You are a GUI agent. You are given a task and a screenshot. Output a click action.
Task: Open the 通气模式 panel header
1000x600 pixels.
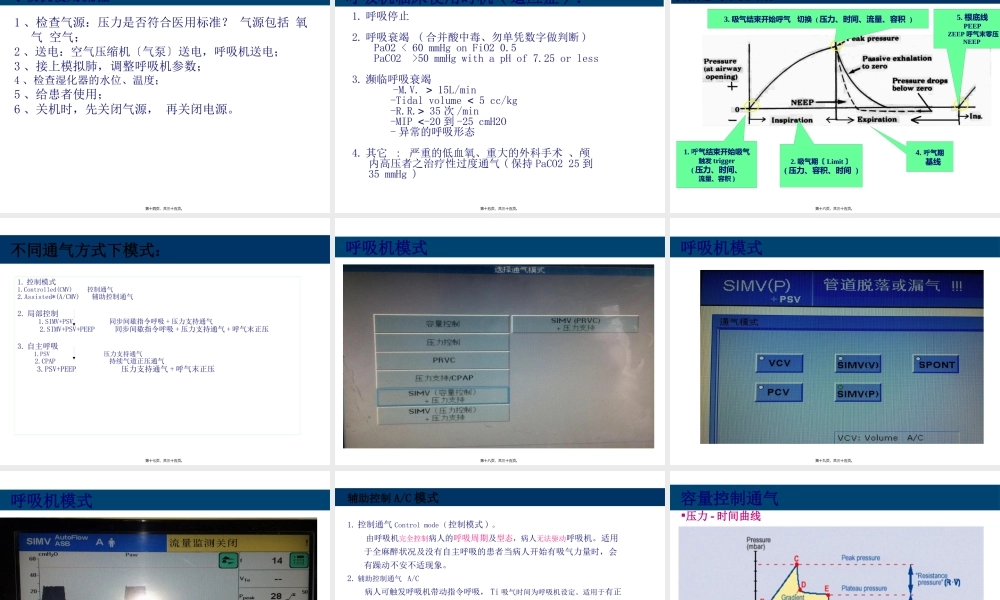(740, 322)
